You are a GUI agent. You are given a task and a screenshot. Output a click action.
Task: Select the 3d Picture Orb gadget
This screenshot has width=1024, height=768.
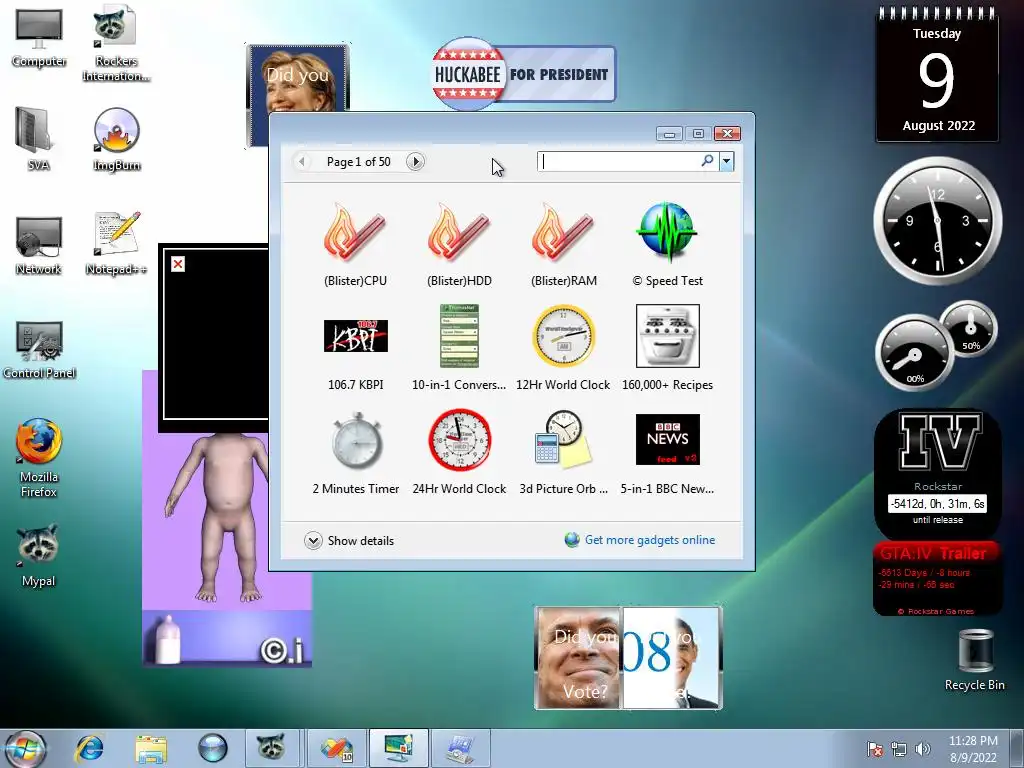tap(564, 453)
